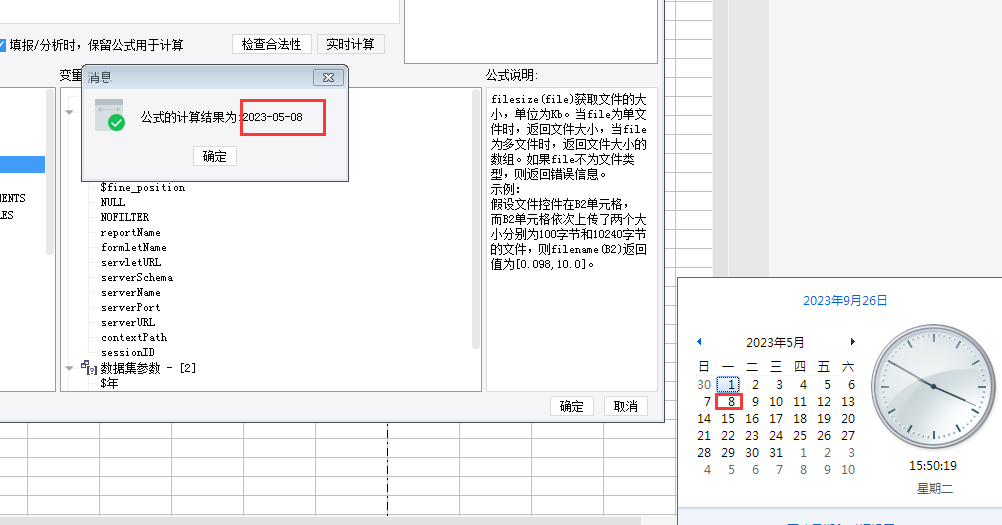Select the formletName variable
The height and width of the screenshot is (525, 1002).
[x=134, y=247]
